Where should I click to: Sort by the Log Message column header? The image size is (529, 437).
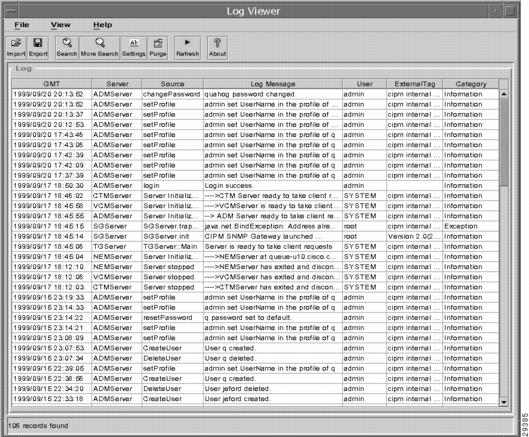click(273, 84)
